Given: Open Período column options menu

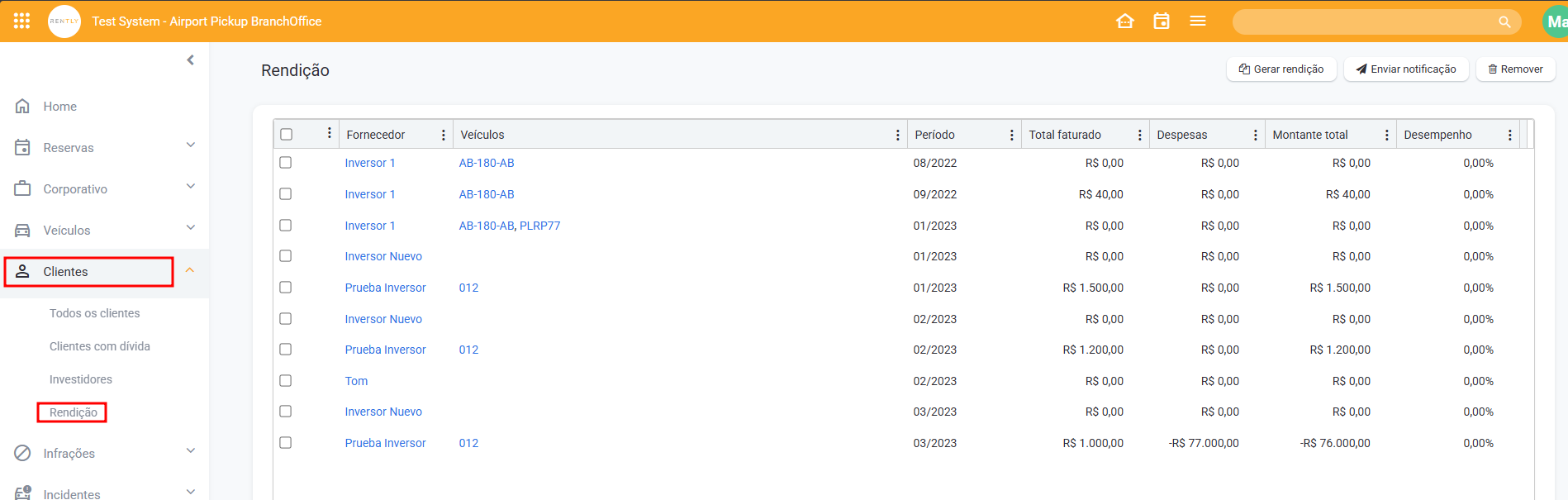Looking at the screenshot, I should 1011,135.
